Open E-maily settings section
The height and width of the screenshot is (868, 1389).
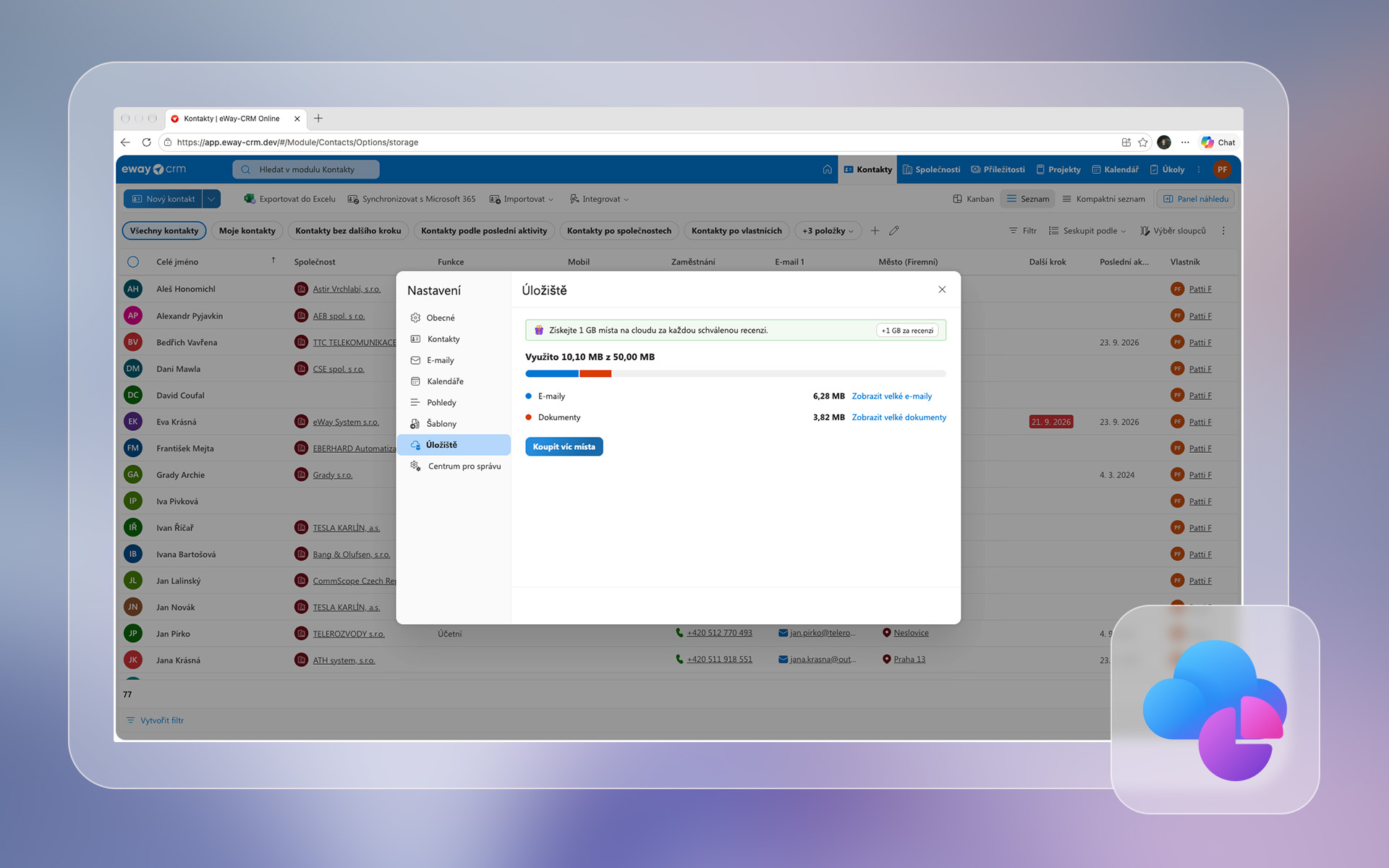point(454,360)
